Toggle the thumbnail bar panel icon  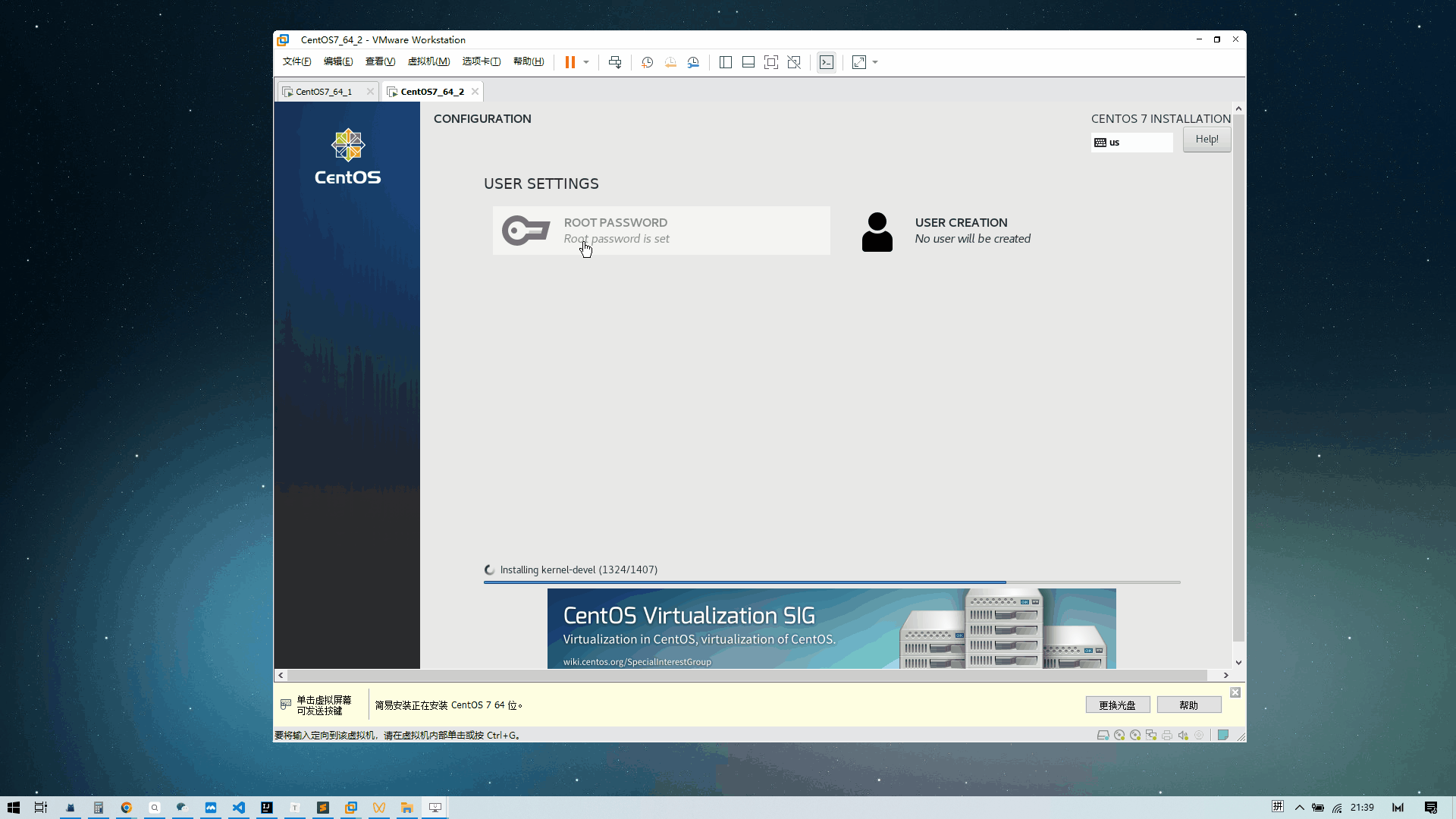[748, 62]
